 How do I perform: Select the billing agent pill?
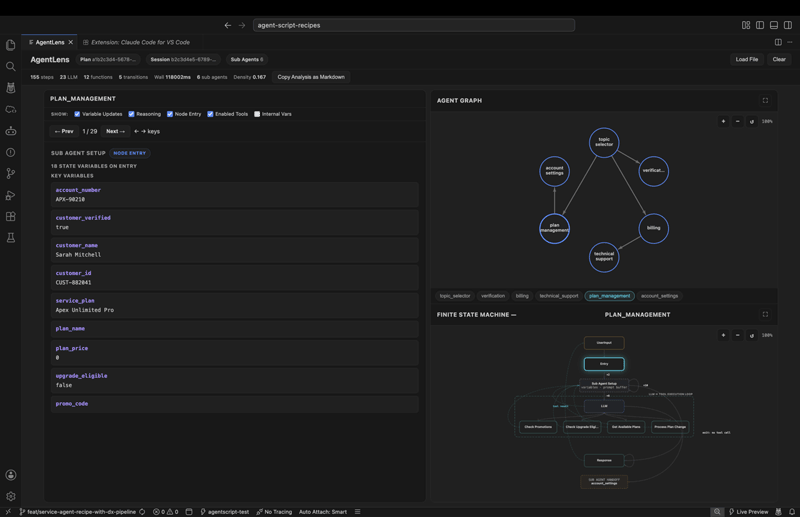tap(522, 296)
